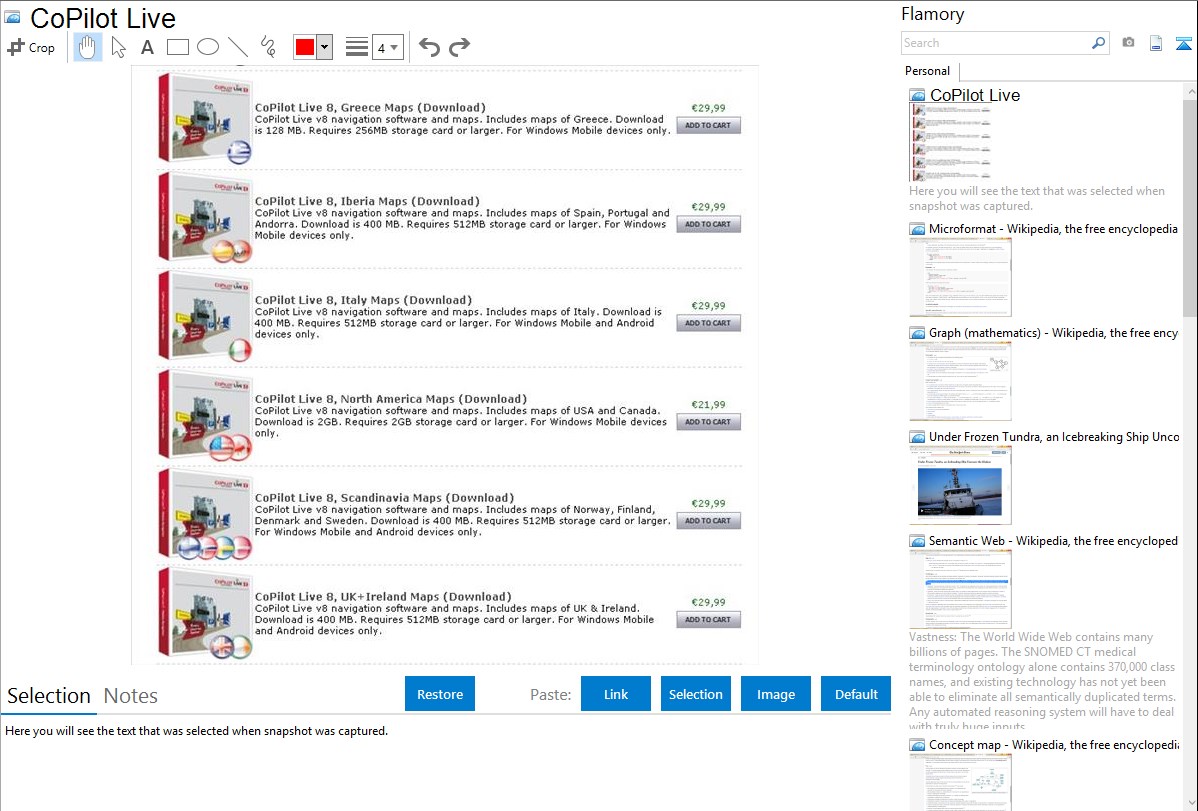
Task: Click icon beside CoPilot Live in snapshot list
Action: pyautogui.click(x=917, y=96)
